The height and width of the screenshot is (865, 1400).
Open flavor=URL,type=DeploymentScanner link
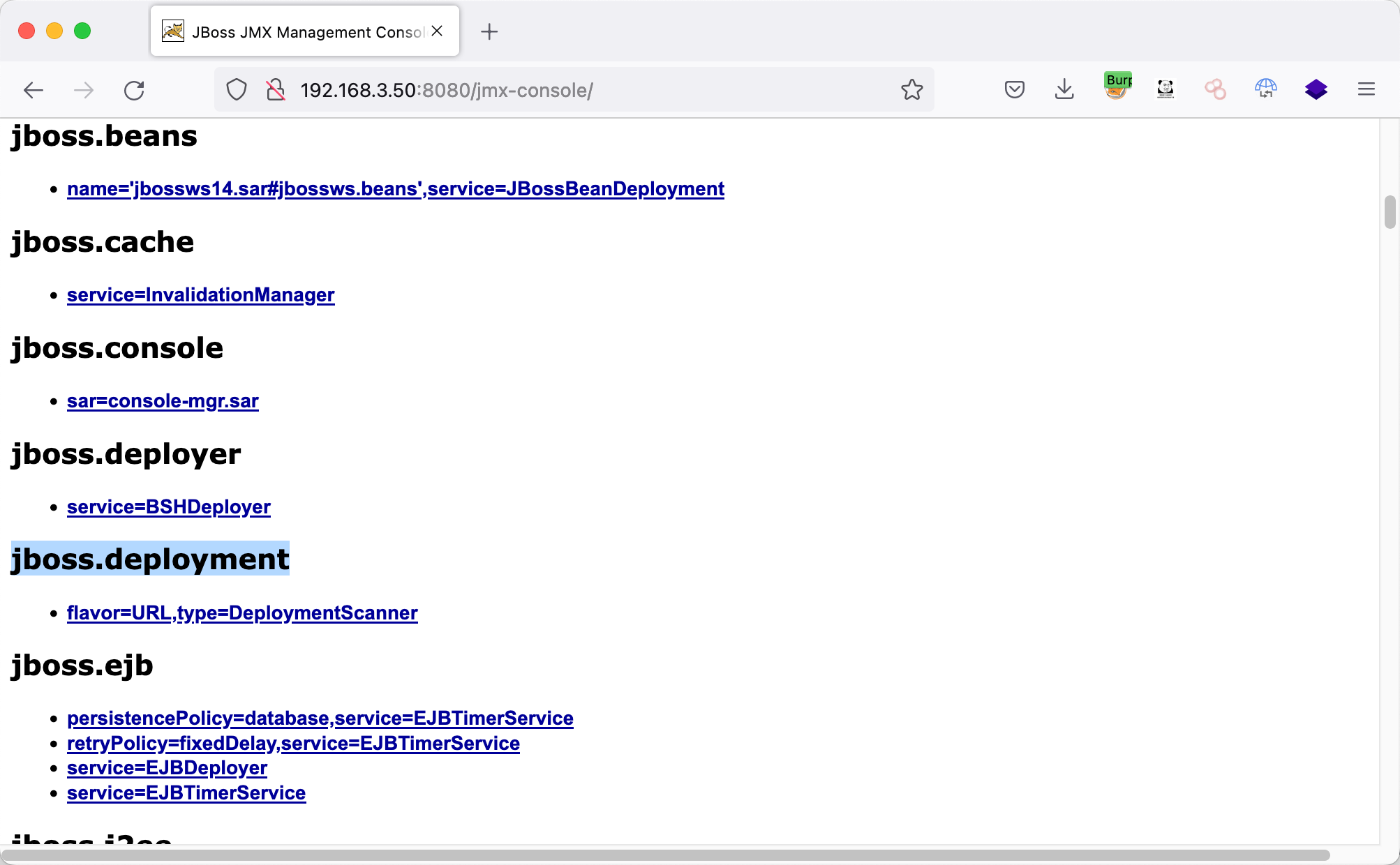pyautogui.click(x=242, y=613)
